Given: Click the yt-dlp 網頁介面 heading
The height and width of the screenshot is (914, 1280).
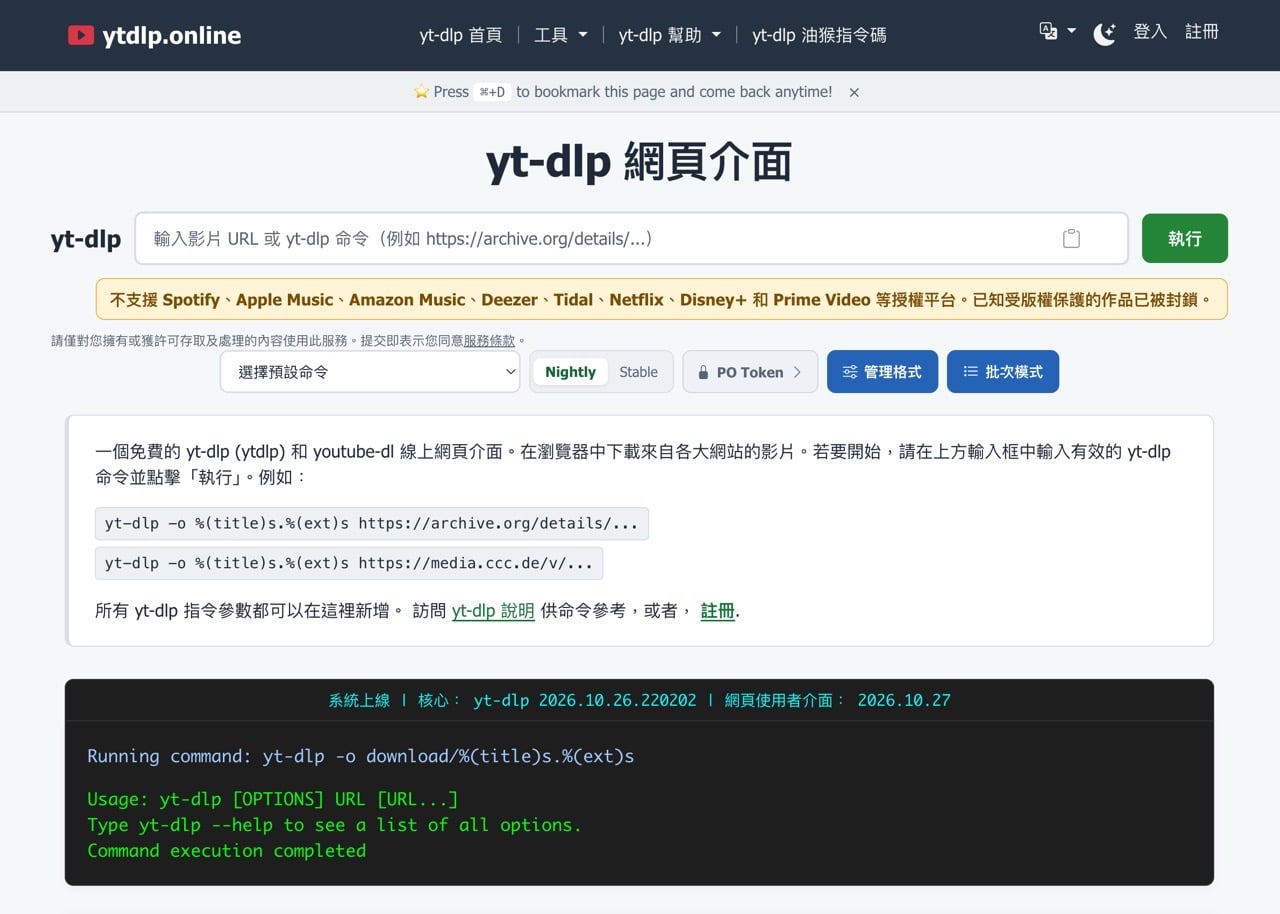Looking at the screenshot, I should click(639, 163).
